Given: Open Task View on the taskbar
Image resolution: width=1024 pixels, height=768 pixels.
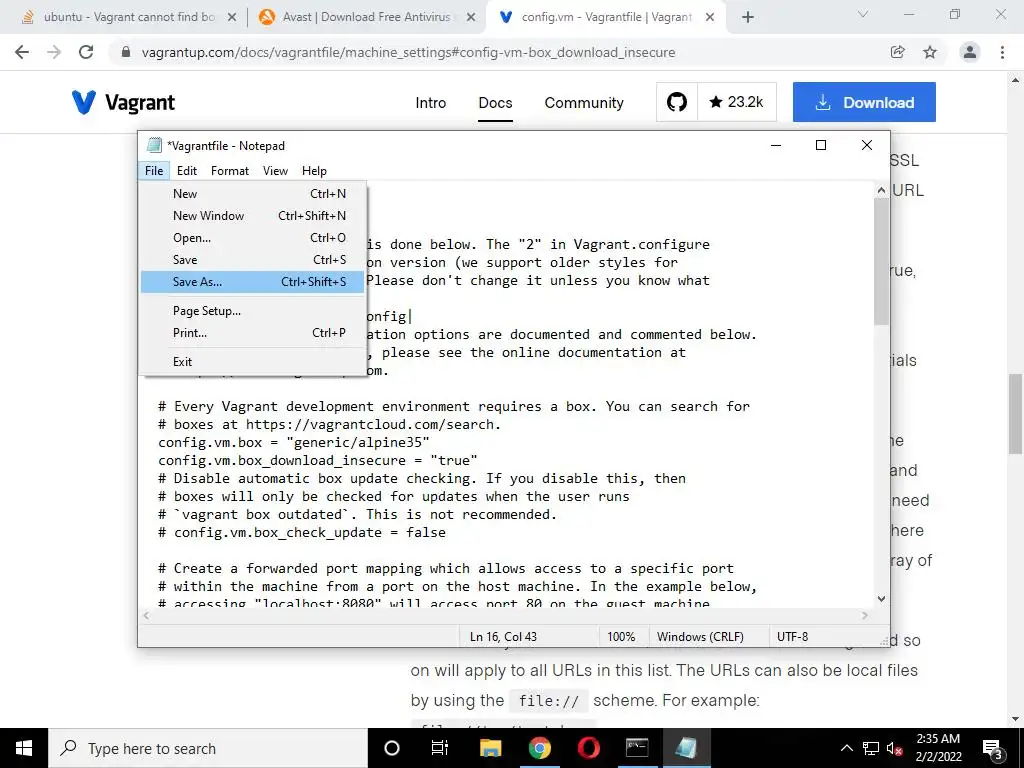Looking at the screenshot, I should 440,748.
